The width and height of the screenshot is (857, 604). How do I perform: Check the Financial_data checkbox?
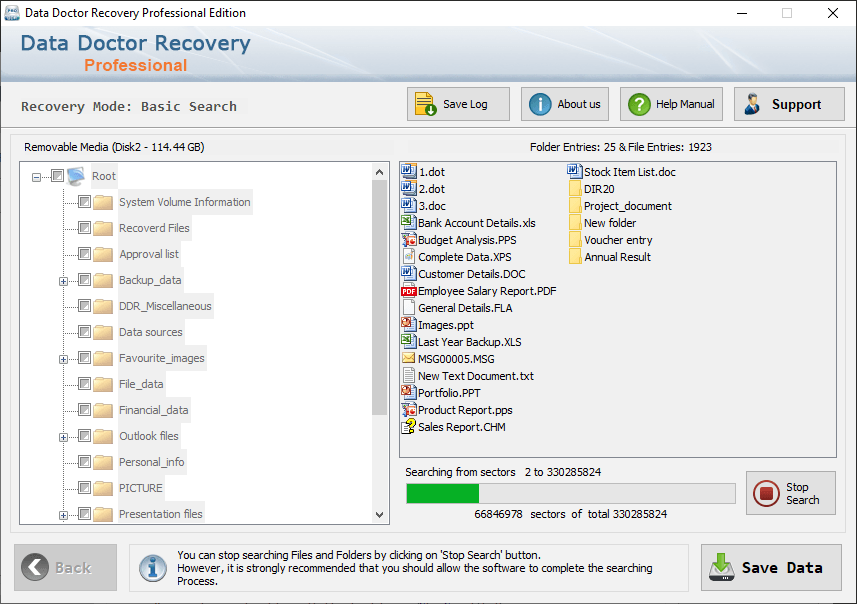84,409
